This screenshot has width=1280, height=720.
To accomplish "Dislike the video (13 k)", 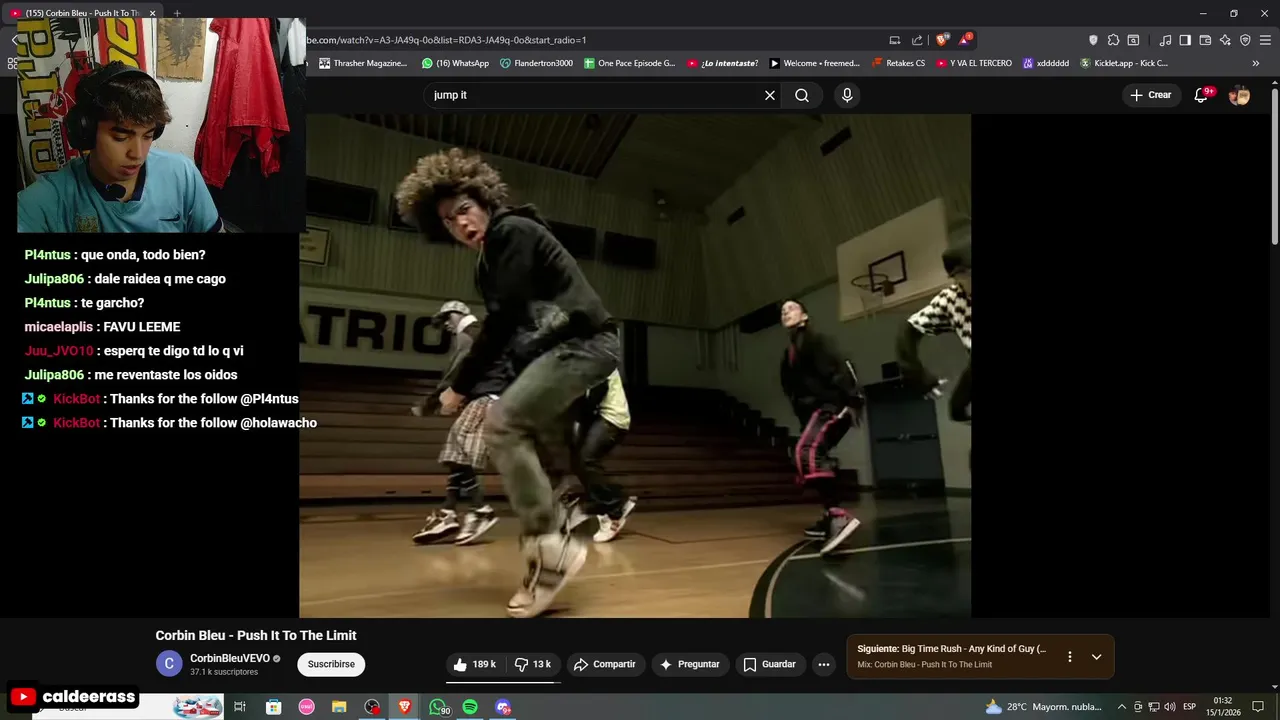I will pyautogui.click(x=533, y=664).
